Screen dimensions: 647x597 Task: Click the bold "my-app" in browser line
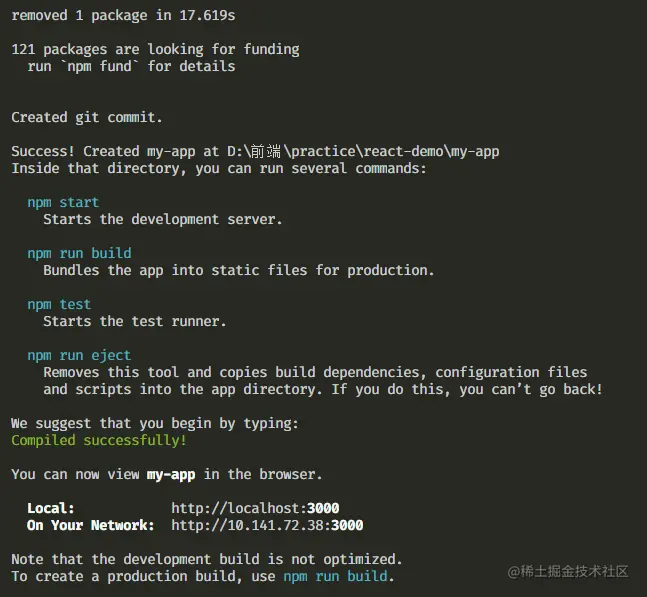point(170,474)
